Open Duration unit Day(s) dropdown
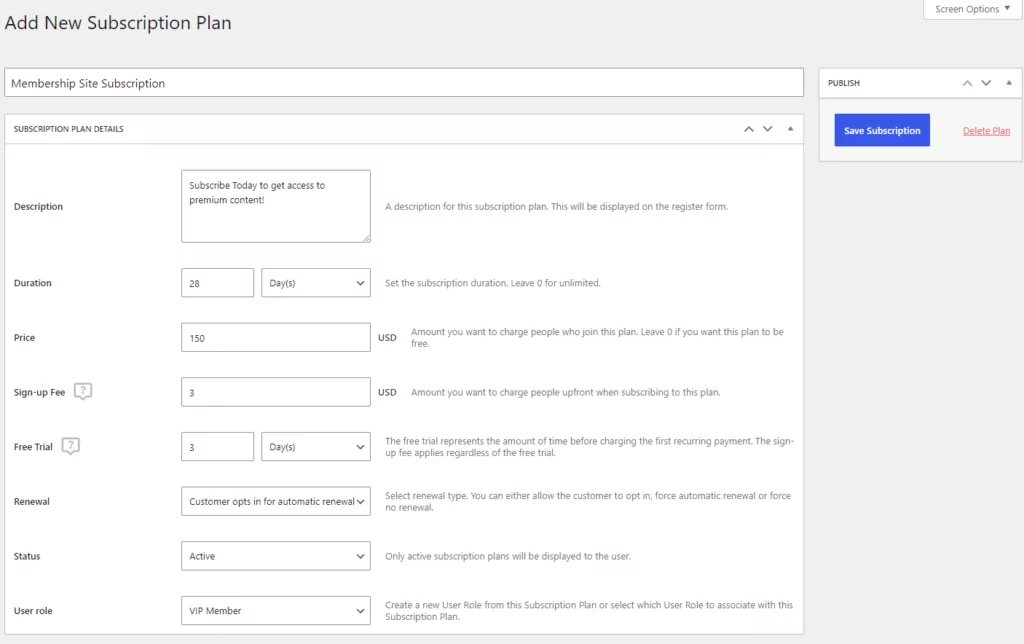This screenshot has height=644, width=1024. [x=316, y=283]
